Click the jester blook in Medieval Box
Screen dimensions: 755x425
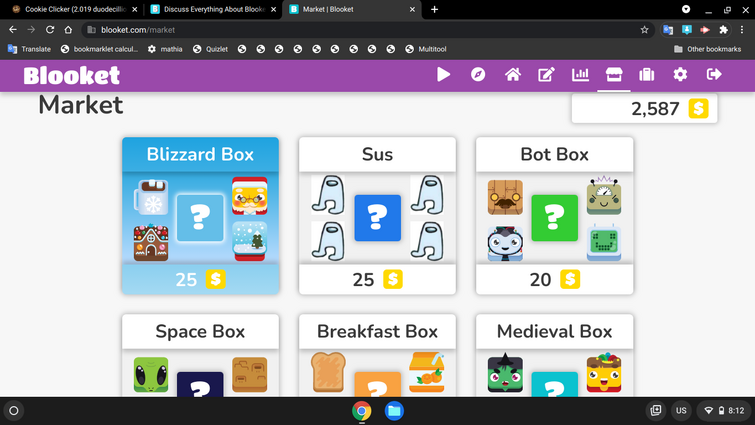coord(604,372)
